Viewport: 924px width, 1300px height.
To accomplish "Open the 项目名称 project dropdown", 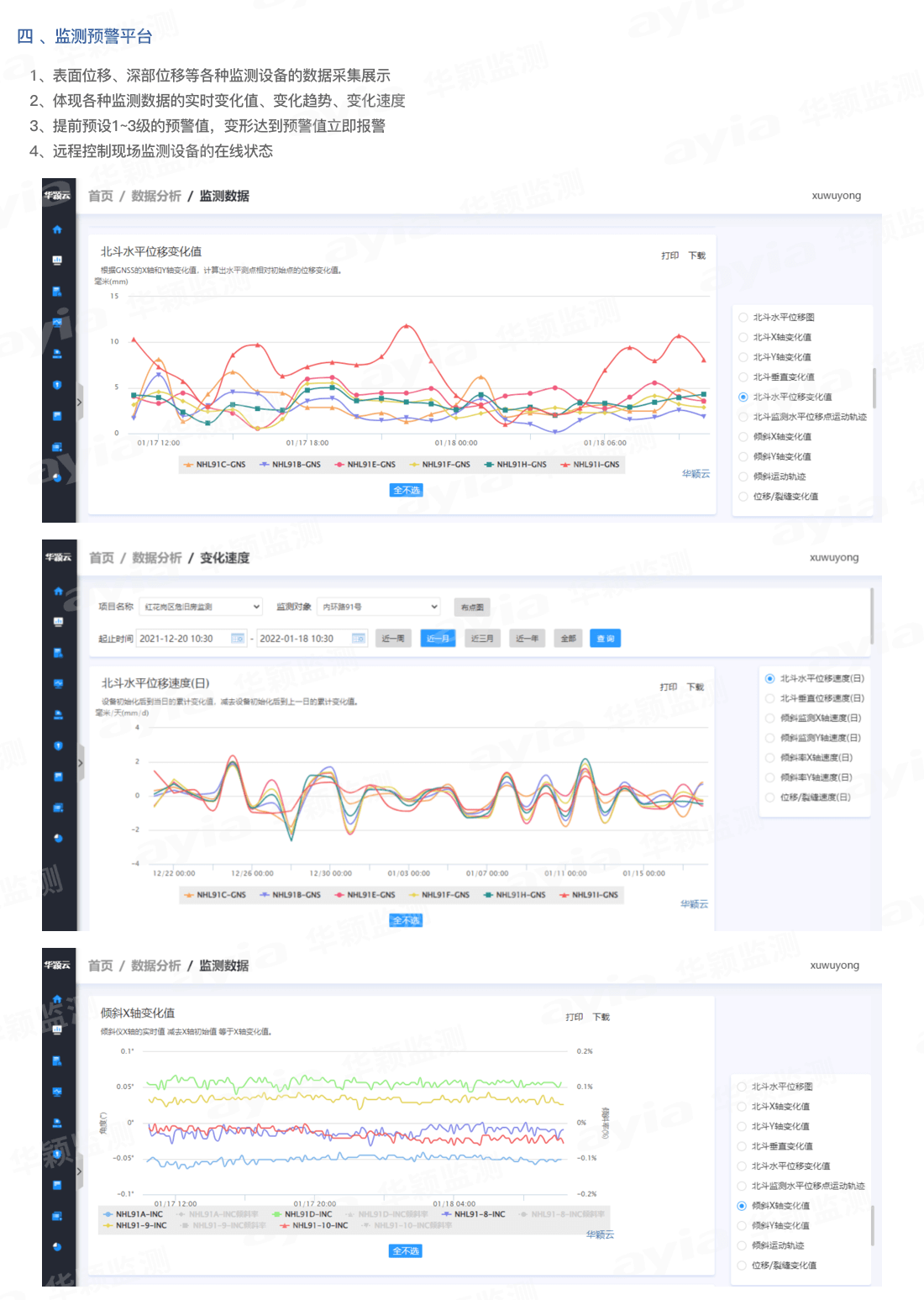I will point(201,607).
